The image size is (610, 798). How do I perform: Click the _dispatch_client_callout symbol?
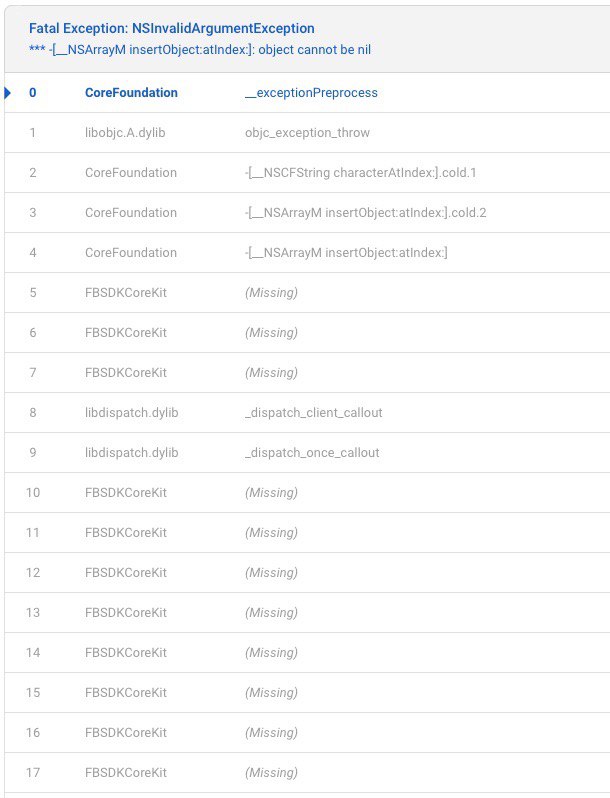pos(313,413)
